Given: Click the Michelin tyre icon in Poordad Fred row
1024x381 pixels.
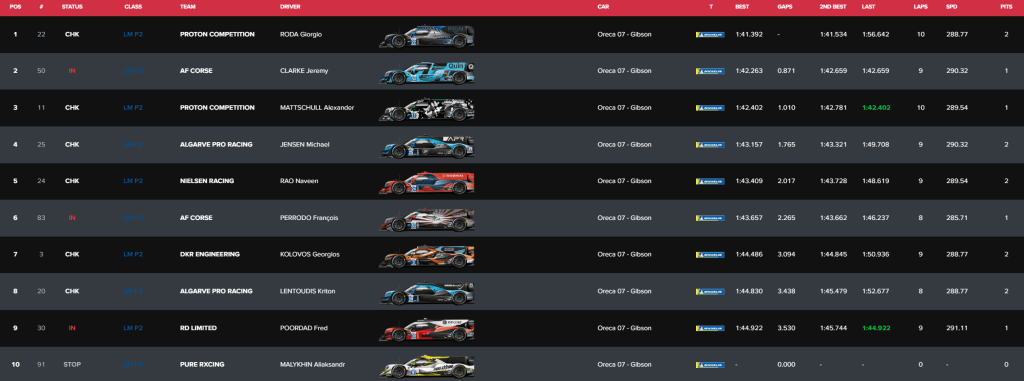Looking at the screenshot, I should 710,328.
